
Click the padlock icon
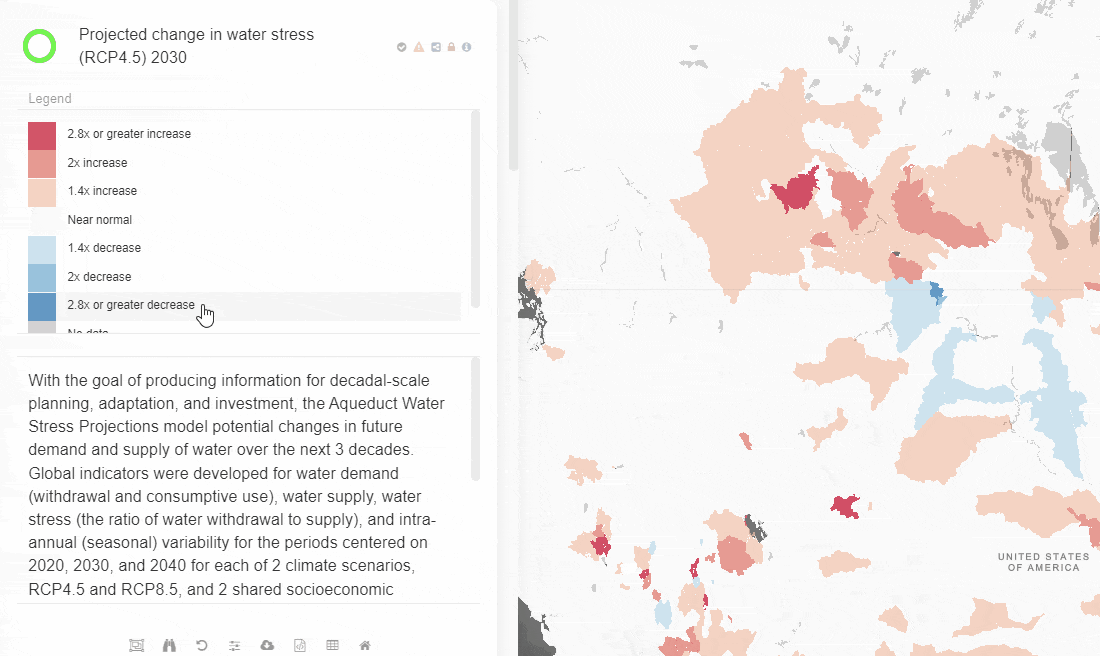451,47
